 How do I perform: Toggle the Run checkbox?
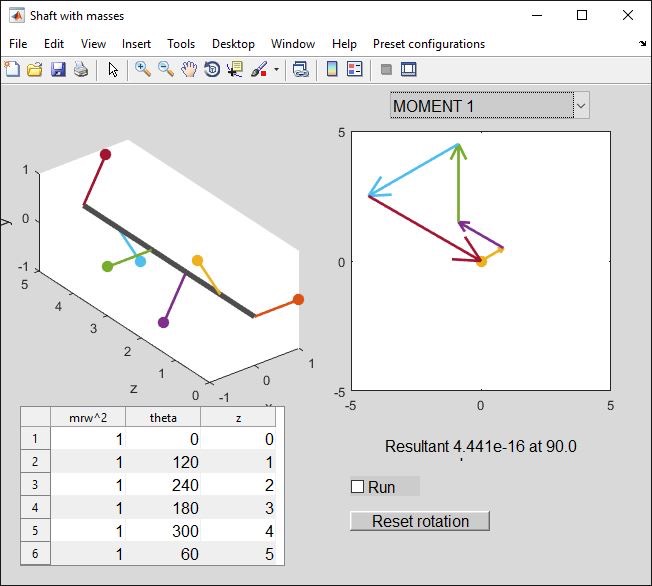click(357, 487)
